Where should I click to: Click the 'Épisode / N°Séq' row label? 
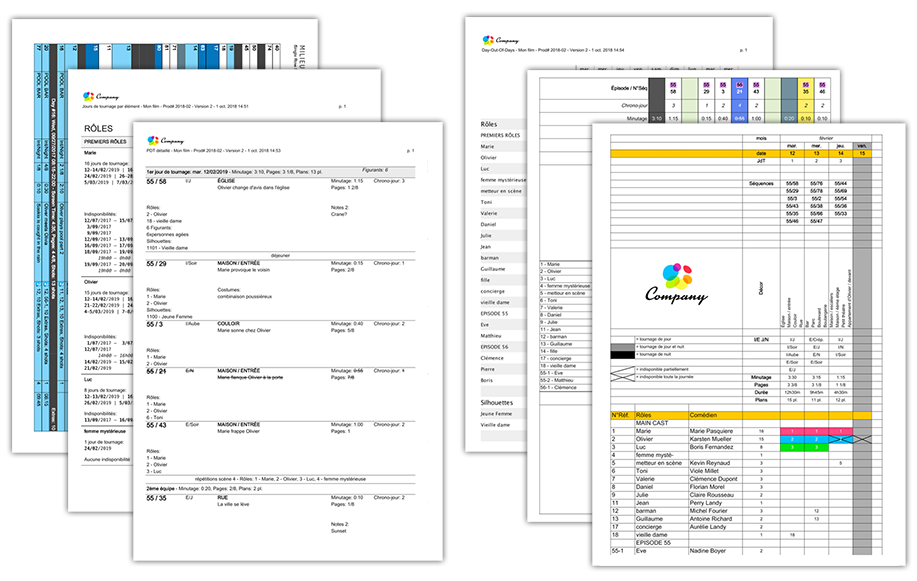click(x=629, y=88)
